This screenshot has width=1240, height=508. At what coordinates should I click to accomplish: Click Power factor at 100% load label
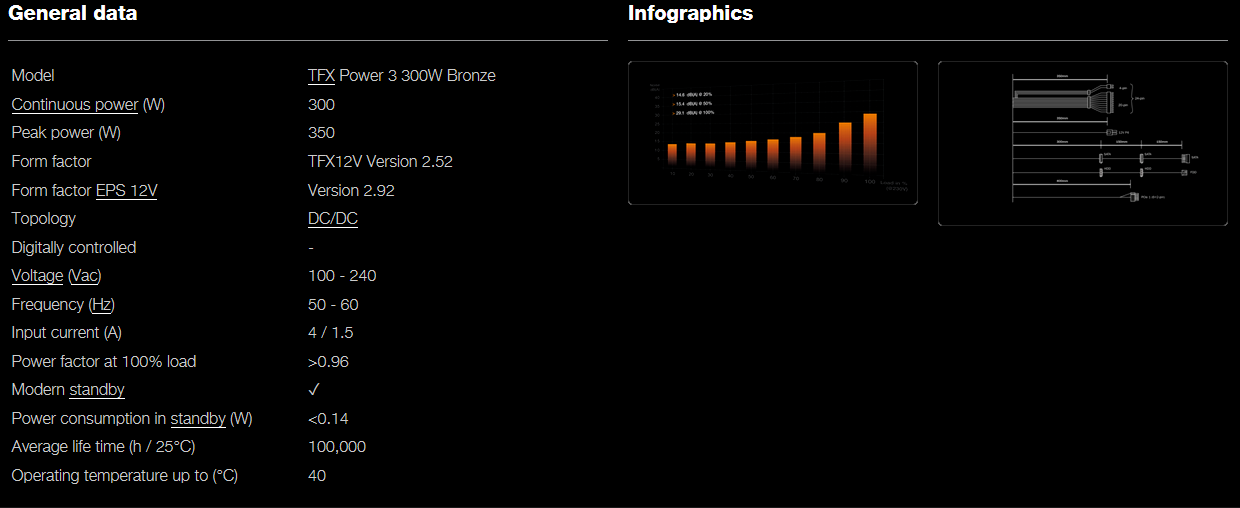[104, 361]
